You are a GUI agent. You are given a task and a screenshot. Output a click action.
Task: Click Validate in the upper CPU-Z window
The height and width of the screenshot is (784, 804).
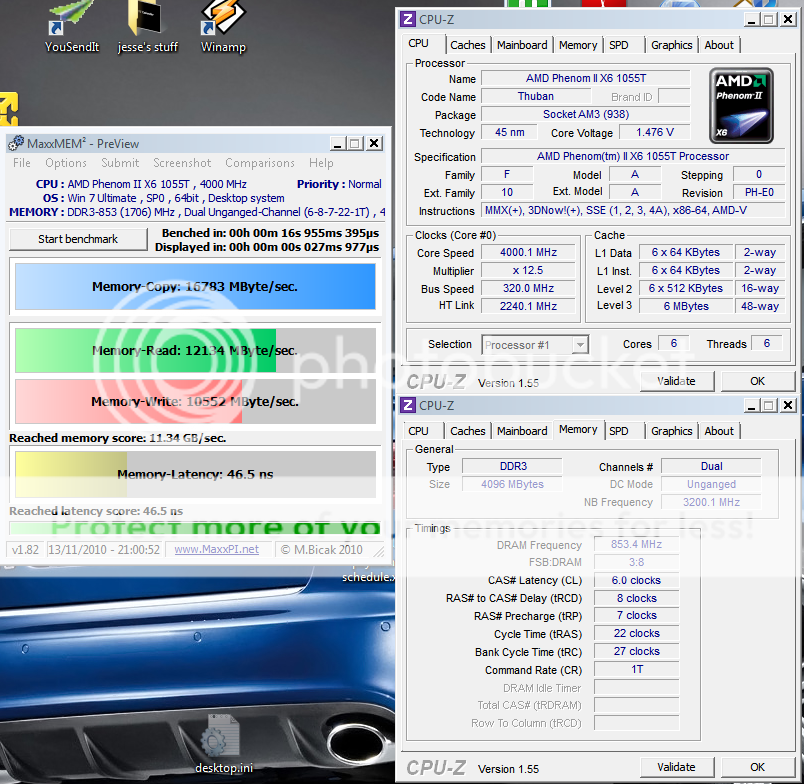pos(676,381)
